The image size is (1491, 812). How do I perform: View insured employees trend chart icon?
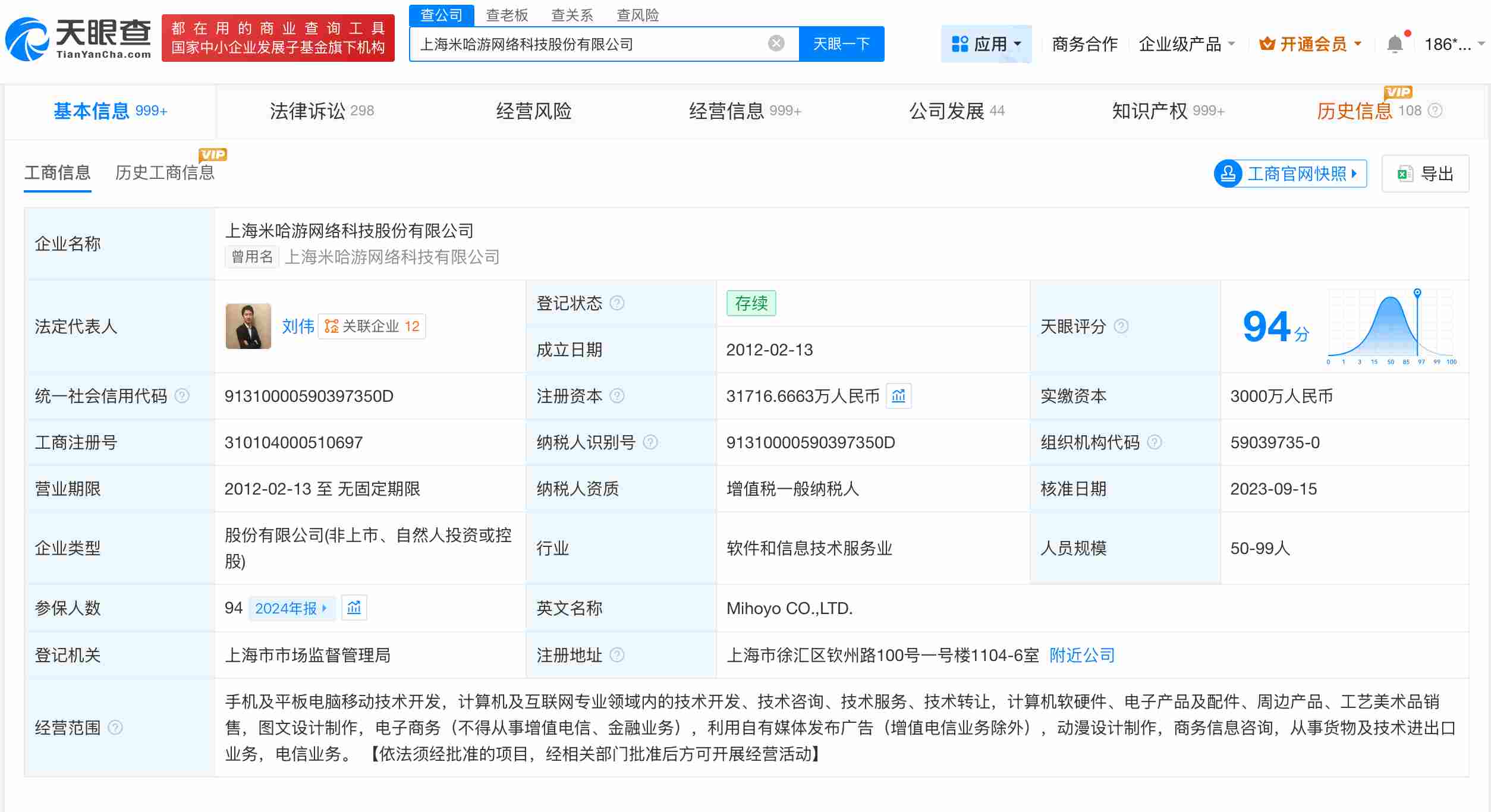coord(354,608)
